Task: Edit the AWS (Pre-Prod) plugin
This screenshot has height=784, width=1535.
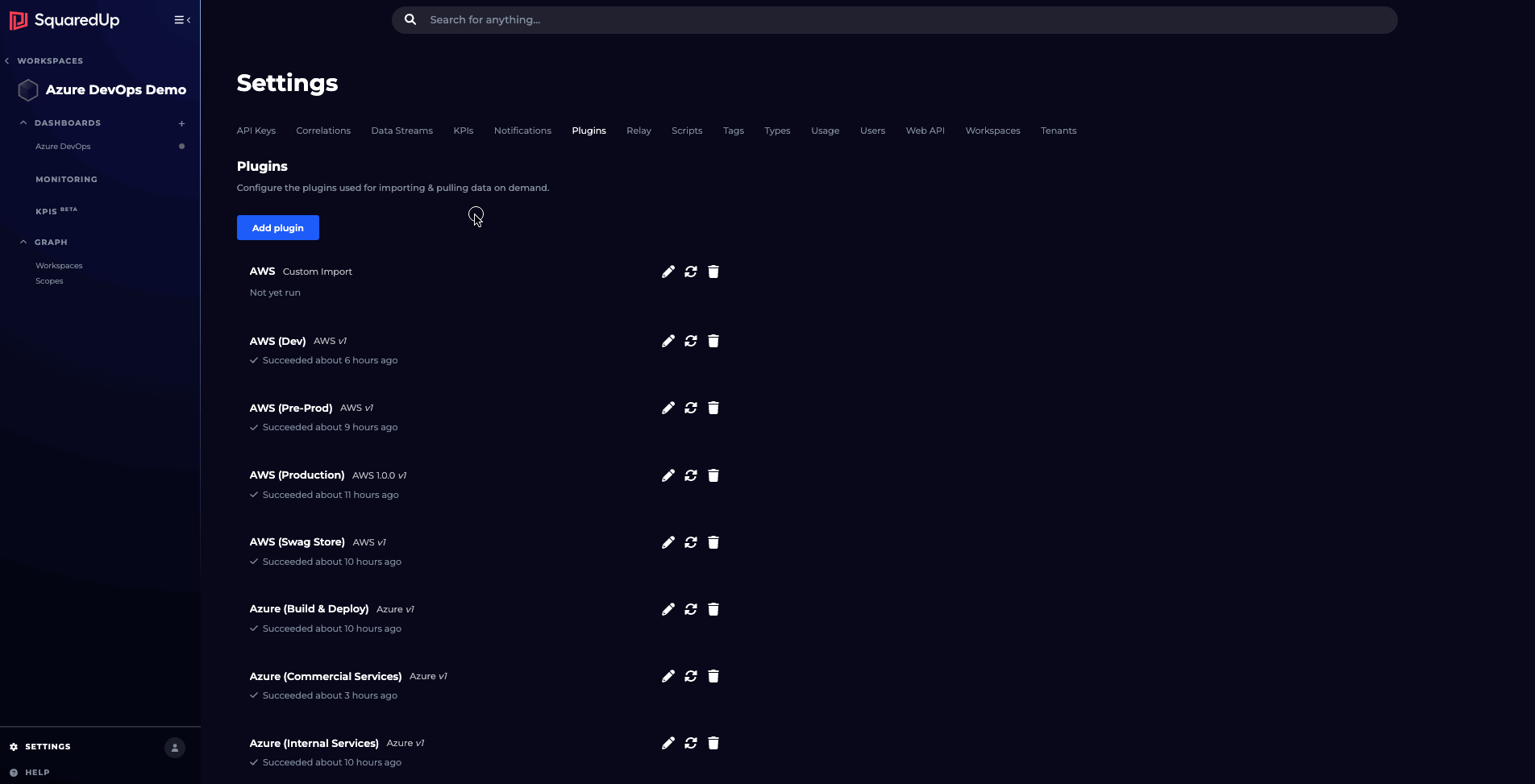Action: tap(668, 408)
